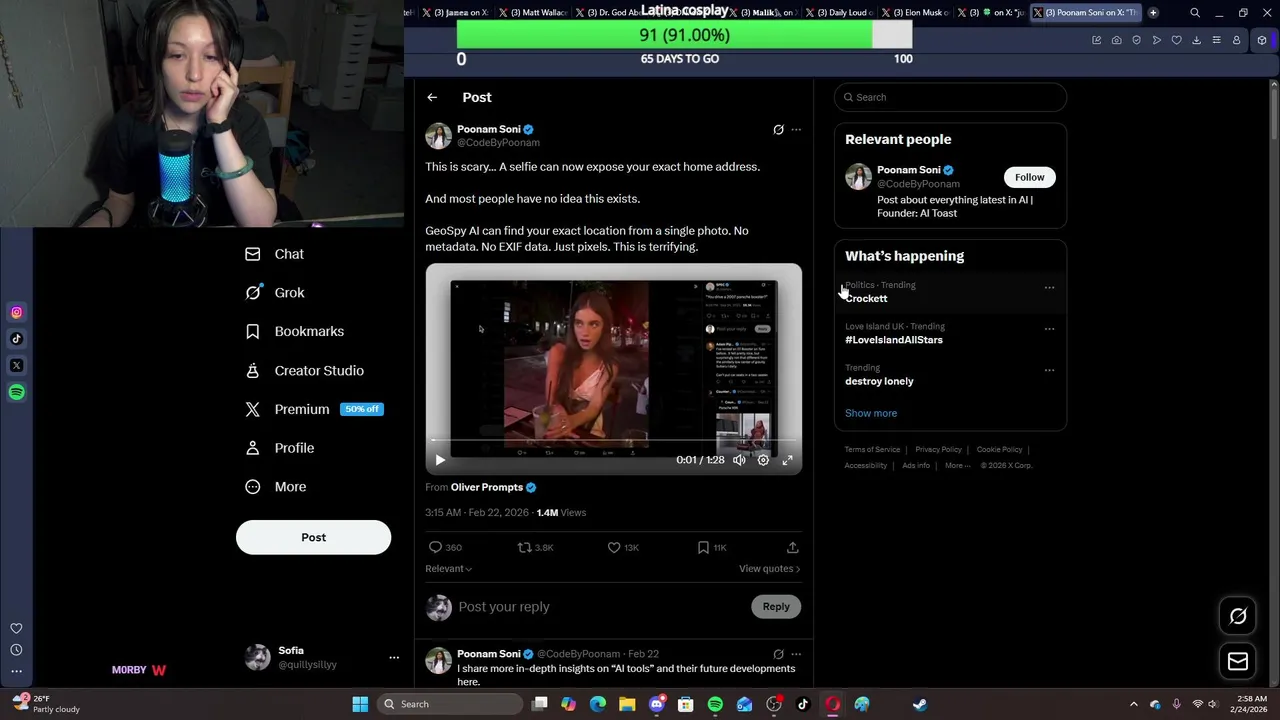Play the embedded video

pyautogui.click(x=440, y=460)
